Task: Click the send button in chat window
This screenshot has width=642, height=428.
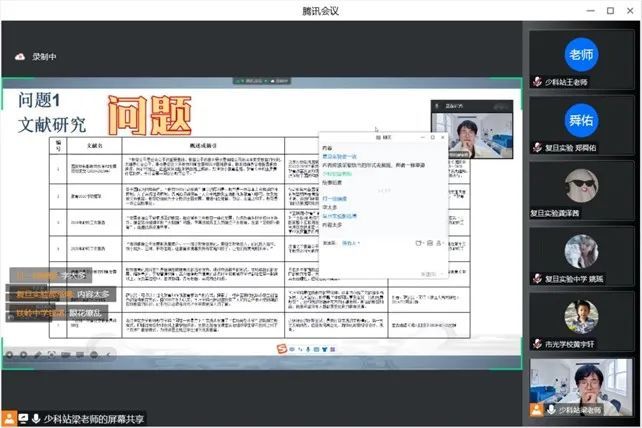Action: (x=428, y=274)
